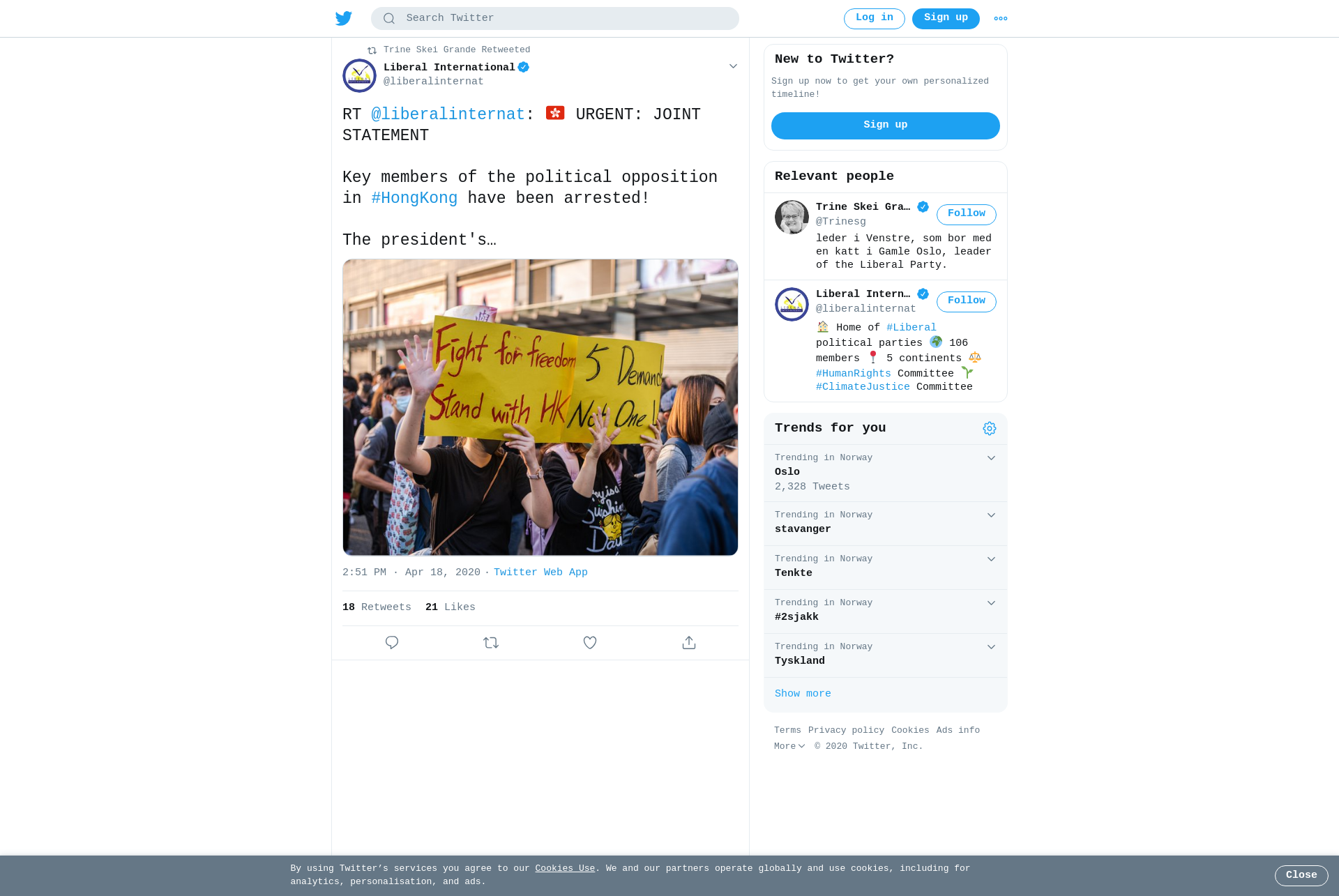Close the cookies notice banner
The image size is (1339, 896).
1301,875
